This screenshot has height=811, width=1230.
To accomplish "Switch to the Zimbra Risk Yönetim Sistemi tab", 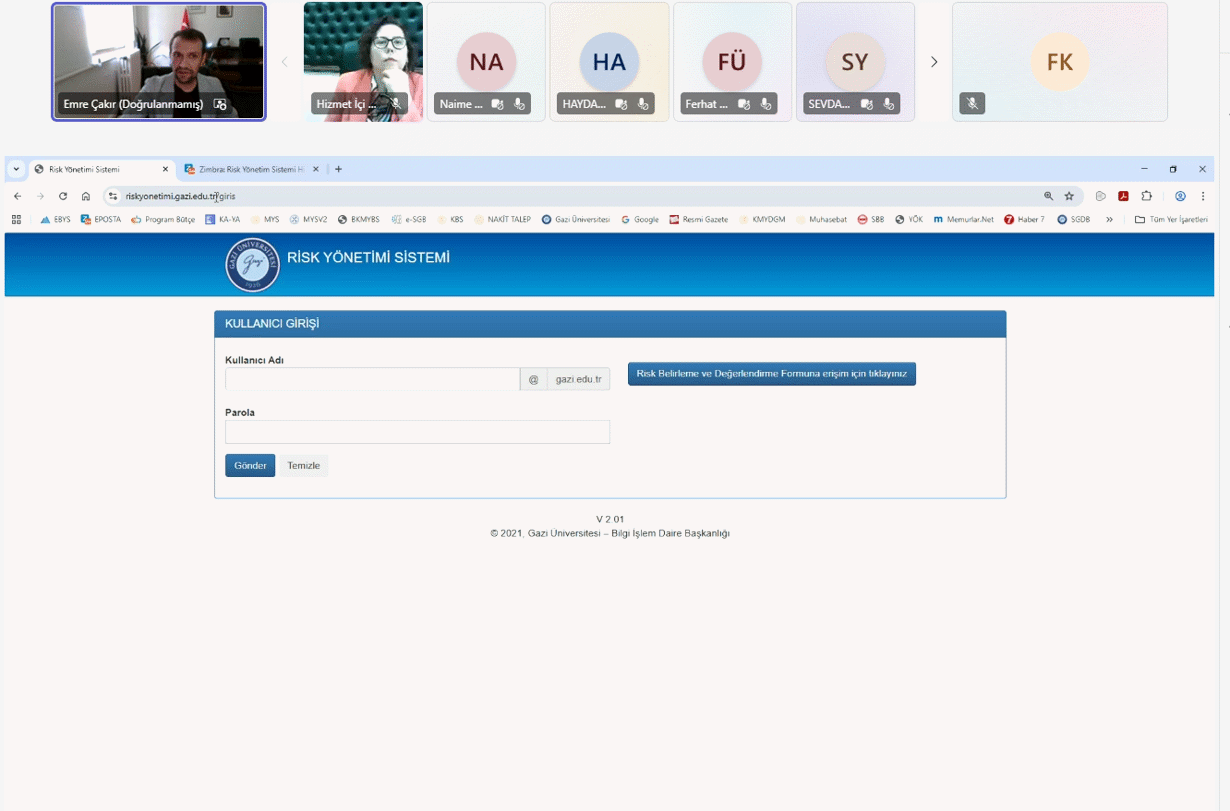I will [244, 170].
